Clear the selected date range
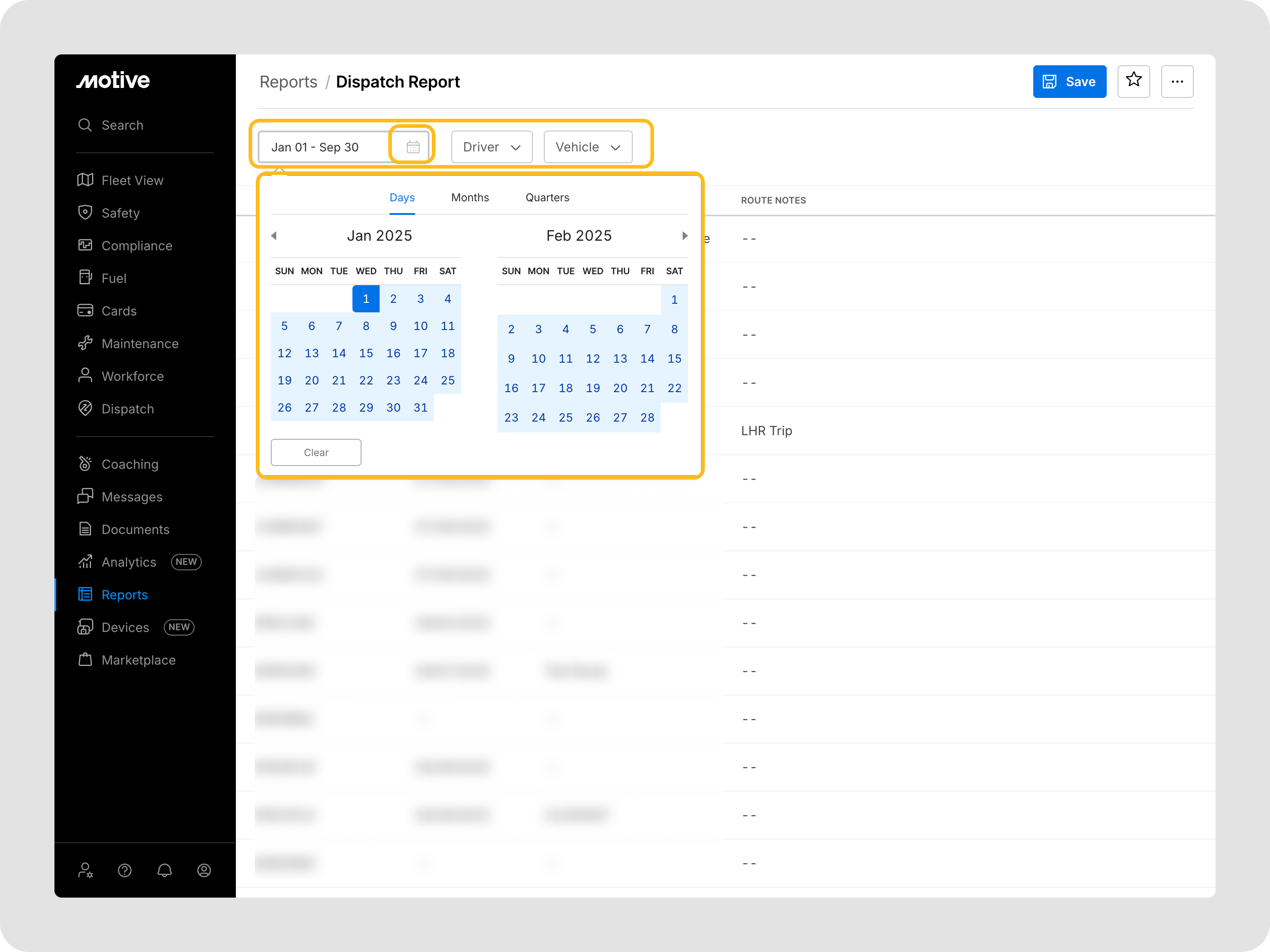Viewport: 1270px width, 952px height. pyautogui.click(x=316, y=452)
